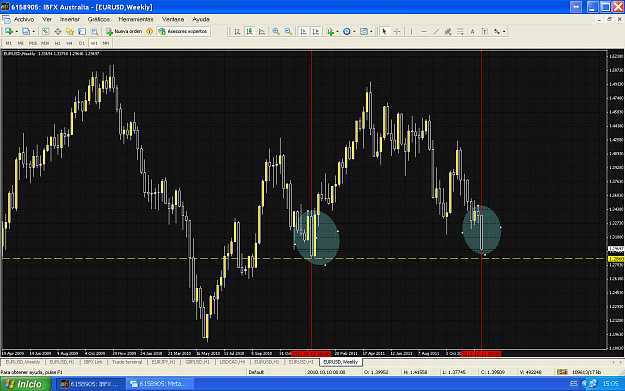The image size is (625, 391).
Task: Select the cursor arrow tool
Action: tap(384, 31)
